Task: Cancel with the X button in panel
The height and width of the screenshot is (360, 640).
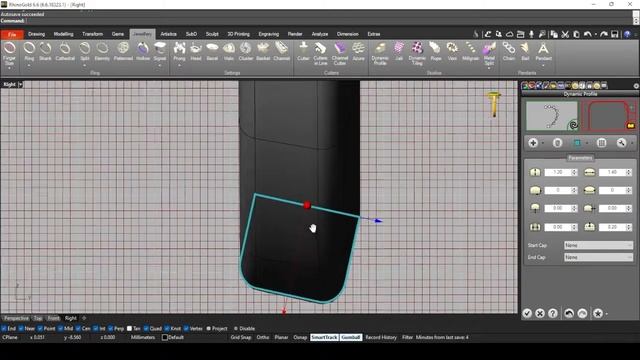Action: coord(540,313)
